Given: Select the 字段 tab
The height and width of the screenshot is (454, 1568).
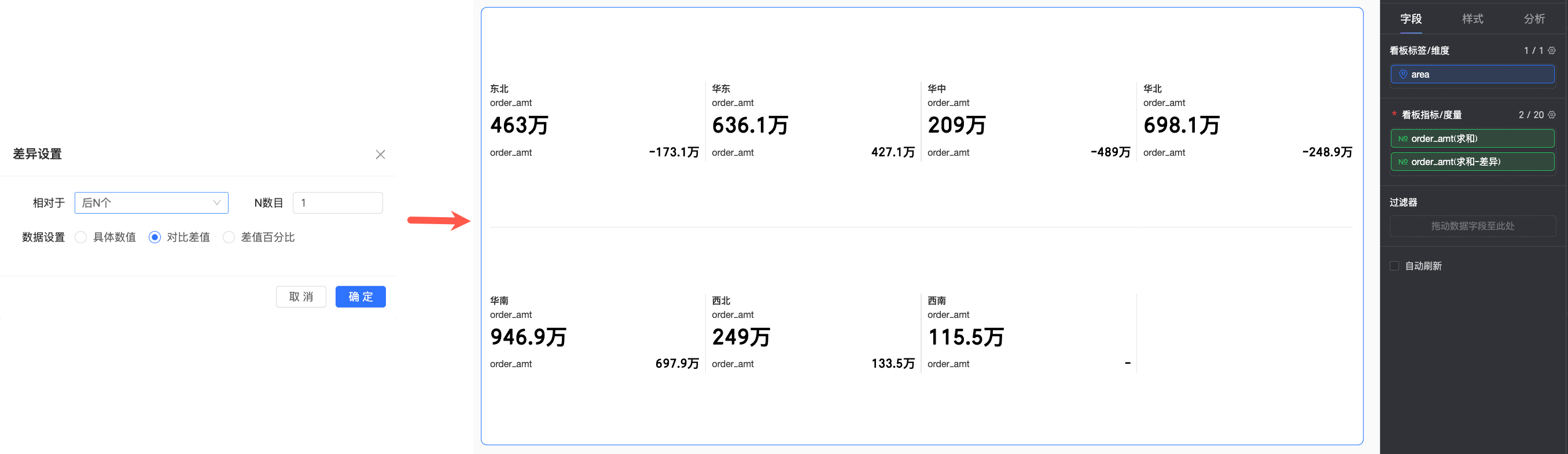Looking at the screenshot, I should click(1411, 19).
